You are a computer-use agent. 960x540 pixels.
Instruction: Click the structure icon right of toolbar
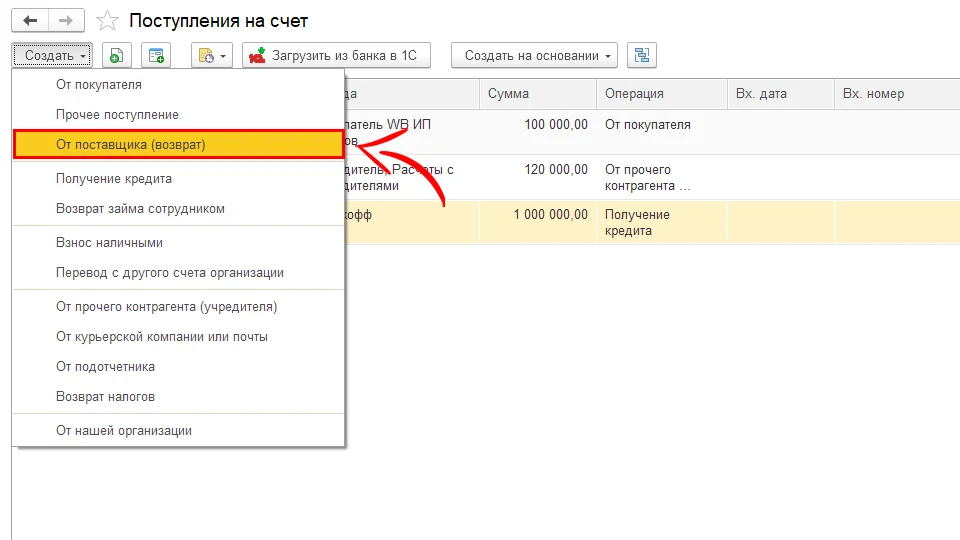pos(641,56)
